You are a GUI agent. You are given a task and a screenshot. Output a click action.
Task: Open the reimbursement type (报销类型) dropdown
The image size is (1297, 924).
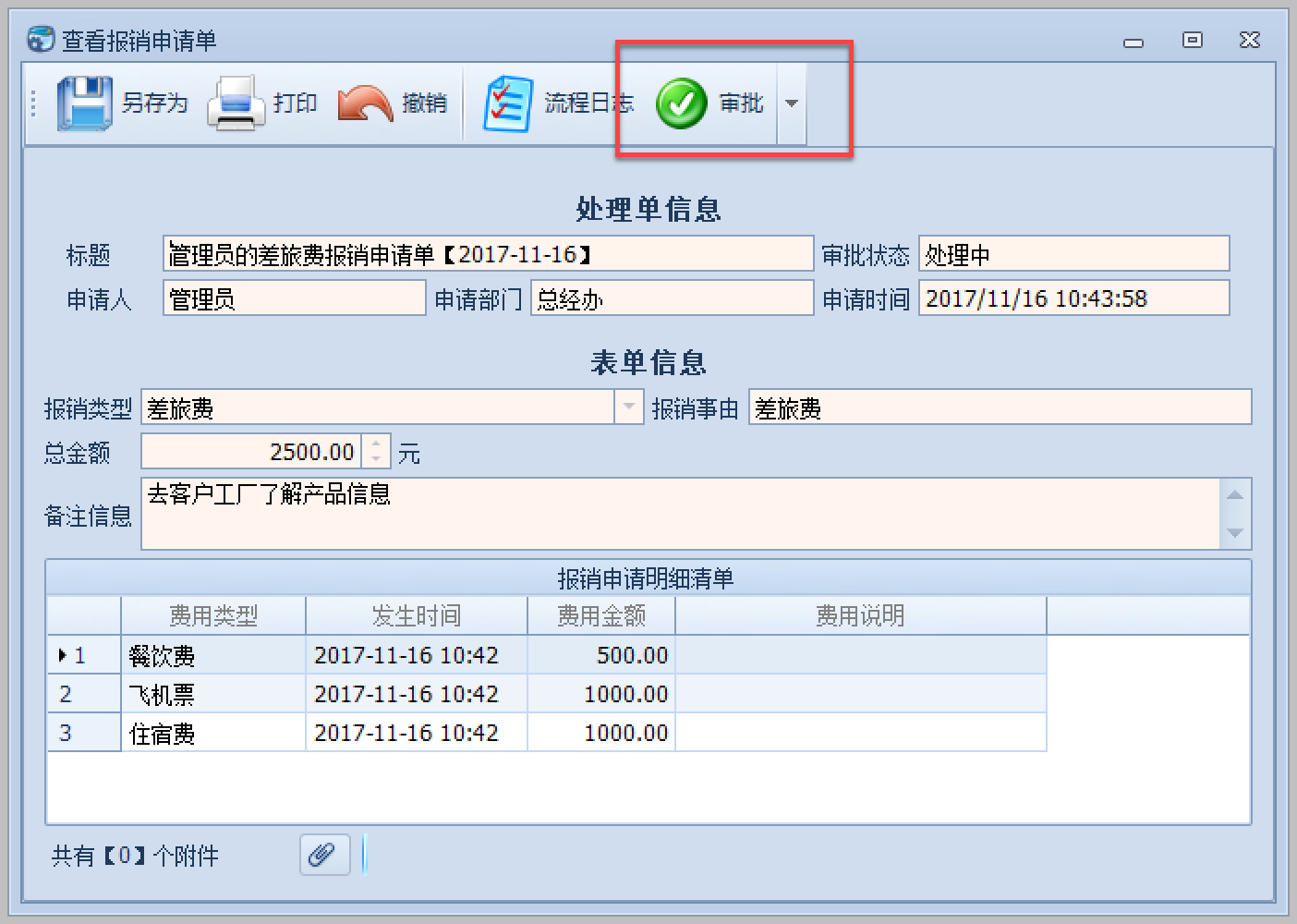[x=629, y=407]
